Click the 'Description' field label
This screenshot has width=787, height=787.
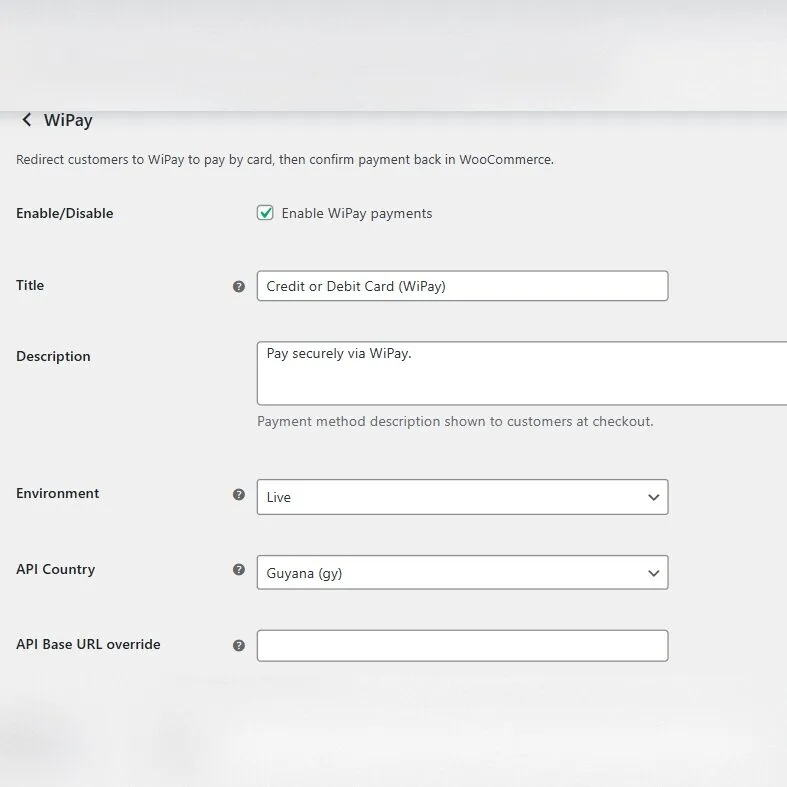pos(53,356)
